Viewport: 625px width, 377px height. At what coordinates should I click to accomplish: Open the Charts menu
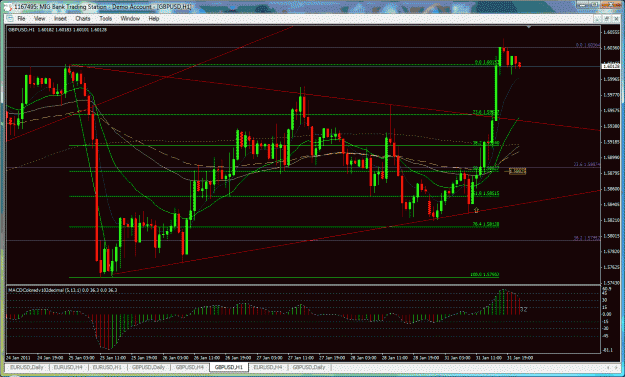83,19
